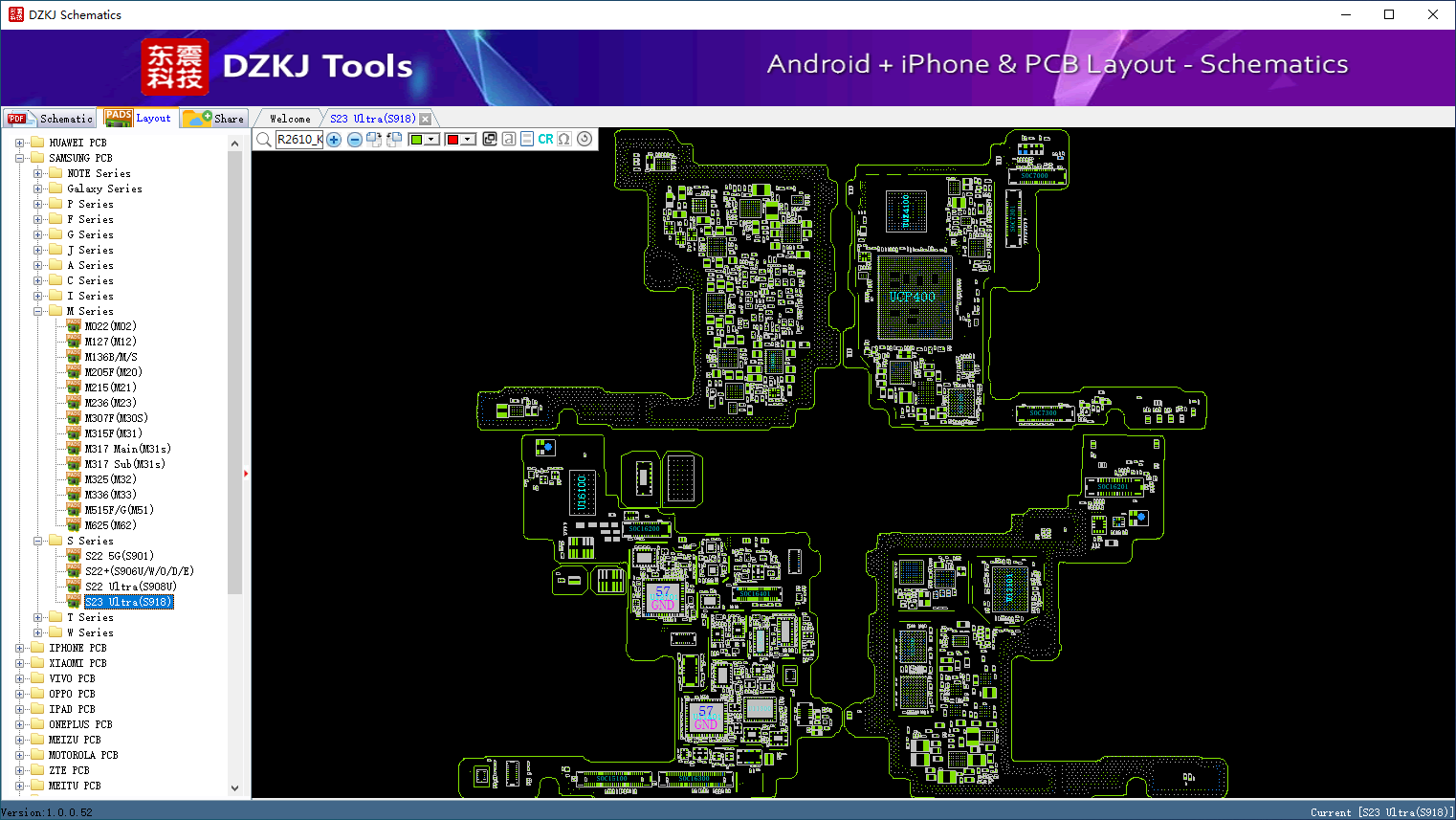Select the S23 Ultra(S918) tree item
The image size is (1456, 820).
click(x=128, y=602)
